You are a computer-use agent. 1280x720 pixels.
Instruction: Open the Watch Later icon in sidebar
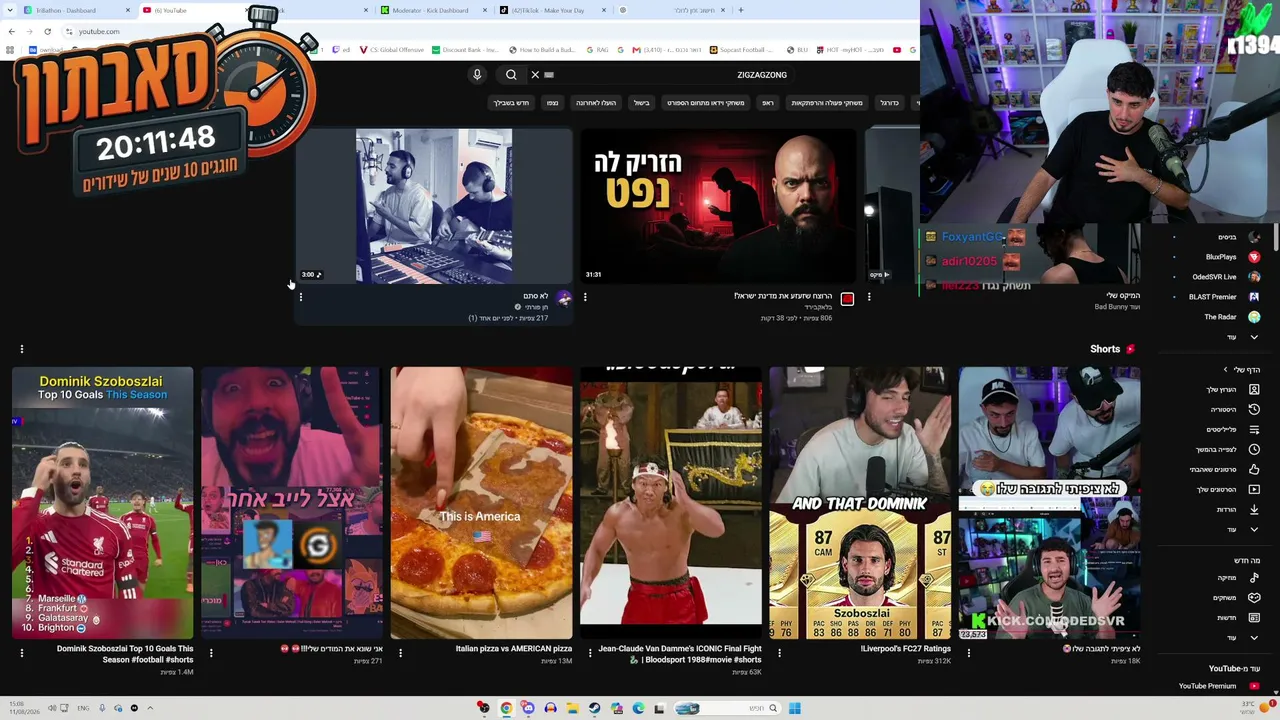tap(1254, 449)
